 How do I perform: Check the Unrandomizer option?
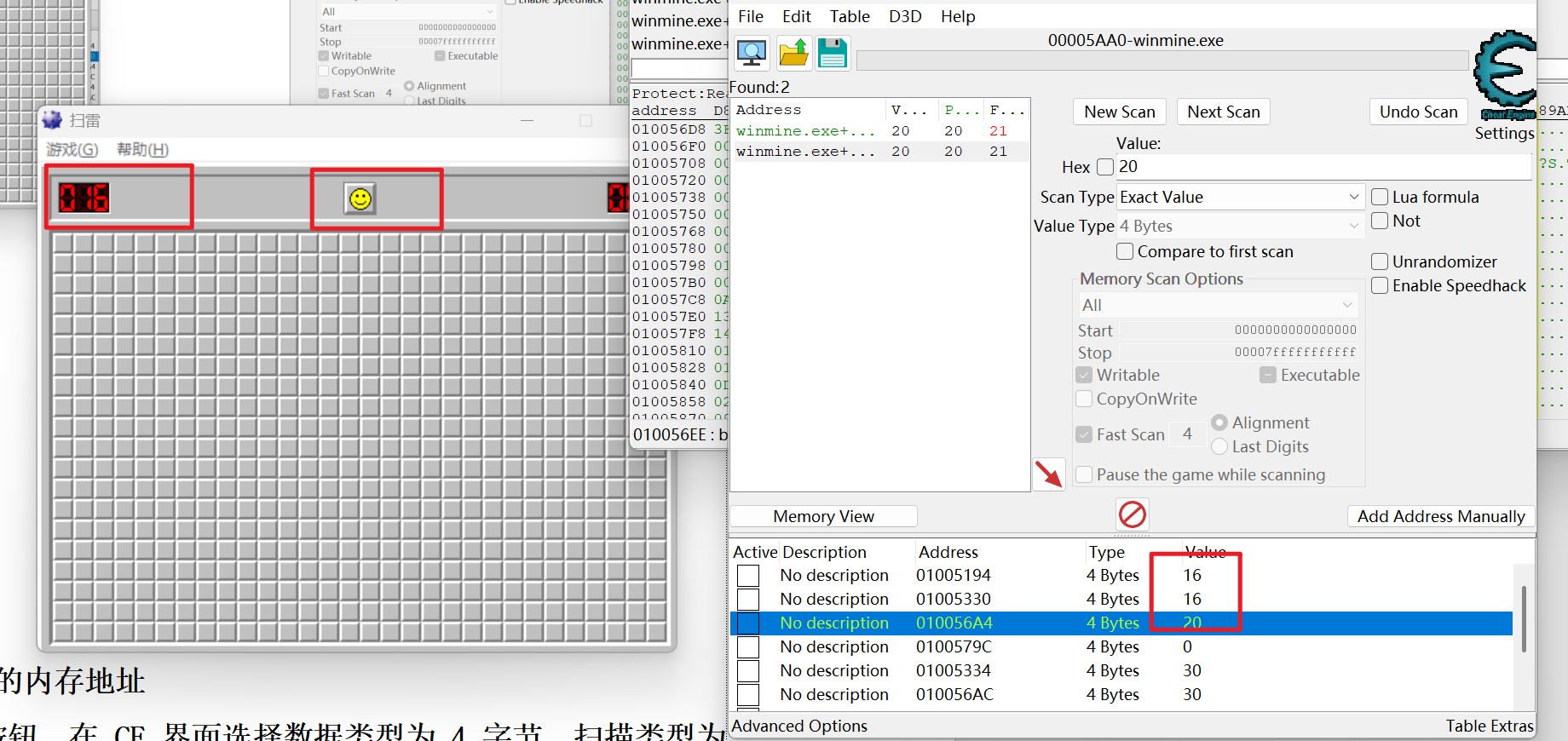pyautogui.click(x=1380, y=261)
